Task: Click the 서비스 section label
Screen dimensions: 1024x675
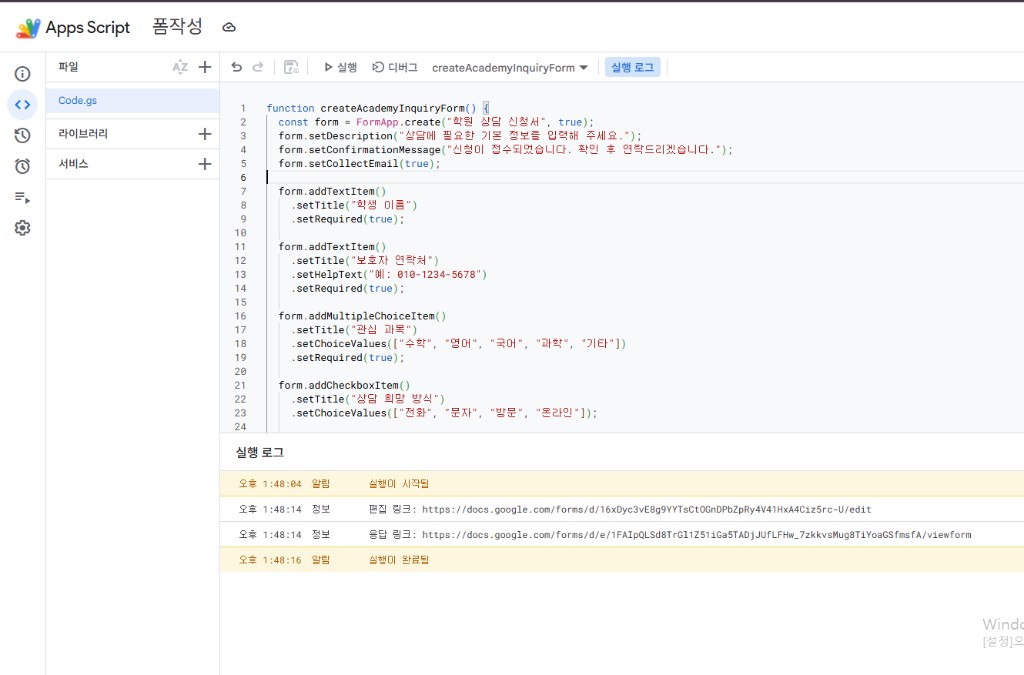Action: pyautogui.click(x=73, y=164)
